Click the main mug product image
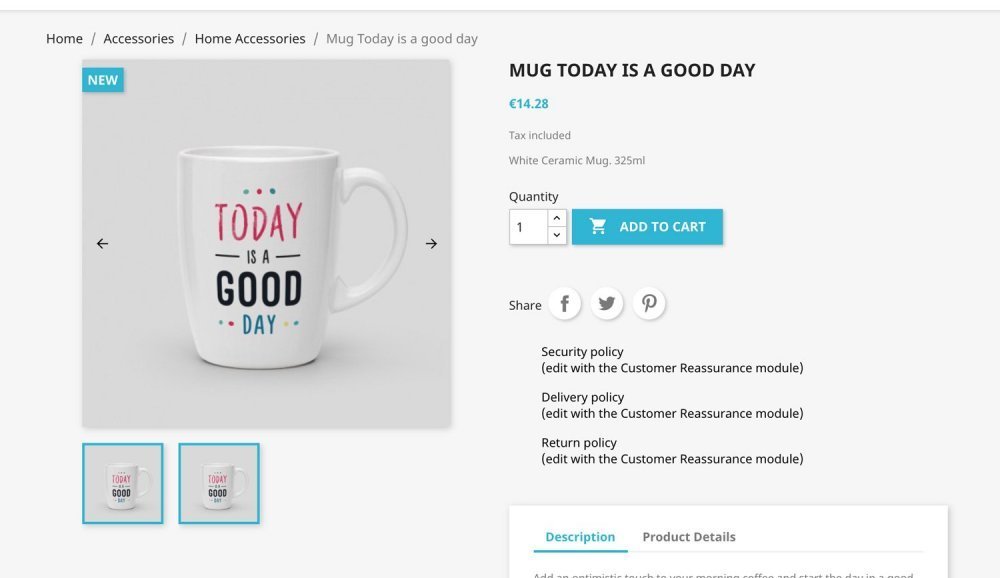 coord(266,260)
